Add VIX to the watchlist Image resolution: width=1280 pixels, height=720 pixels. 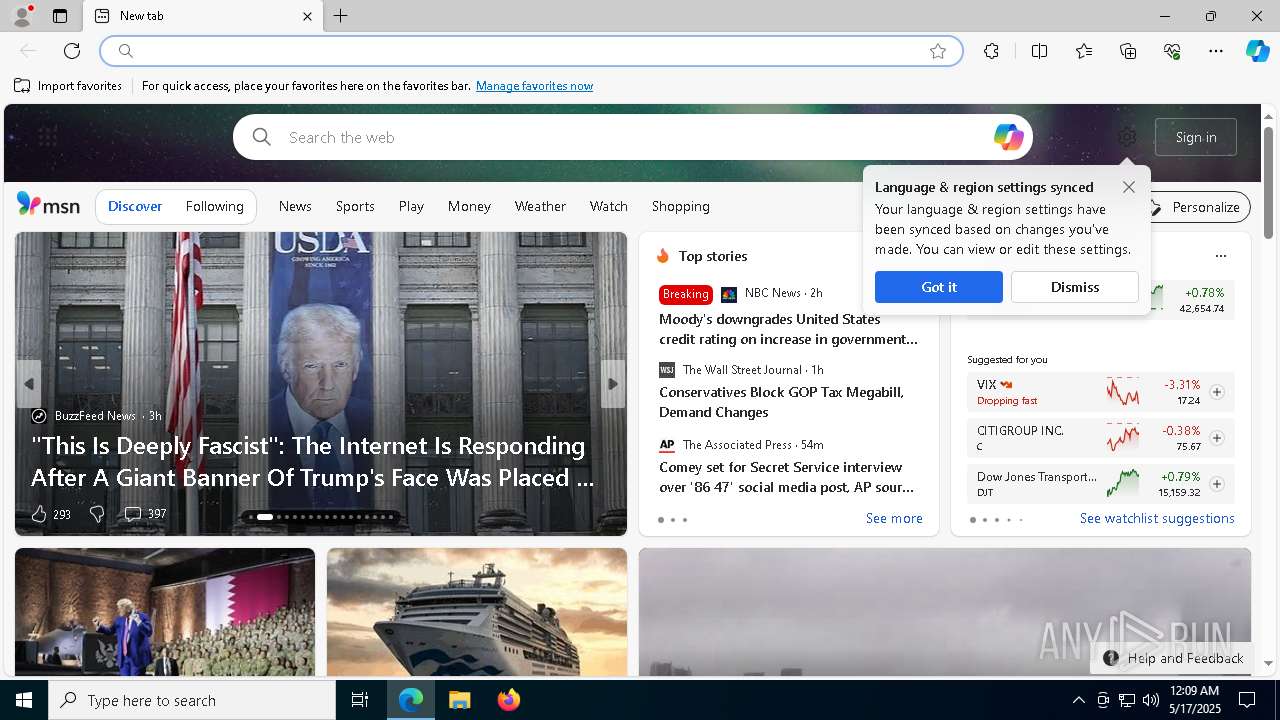coord(1216,392)
